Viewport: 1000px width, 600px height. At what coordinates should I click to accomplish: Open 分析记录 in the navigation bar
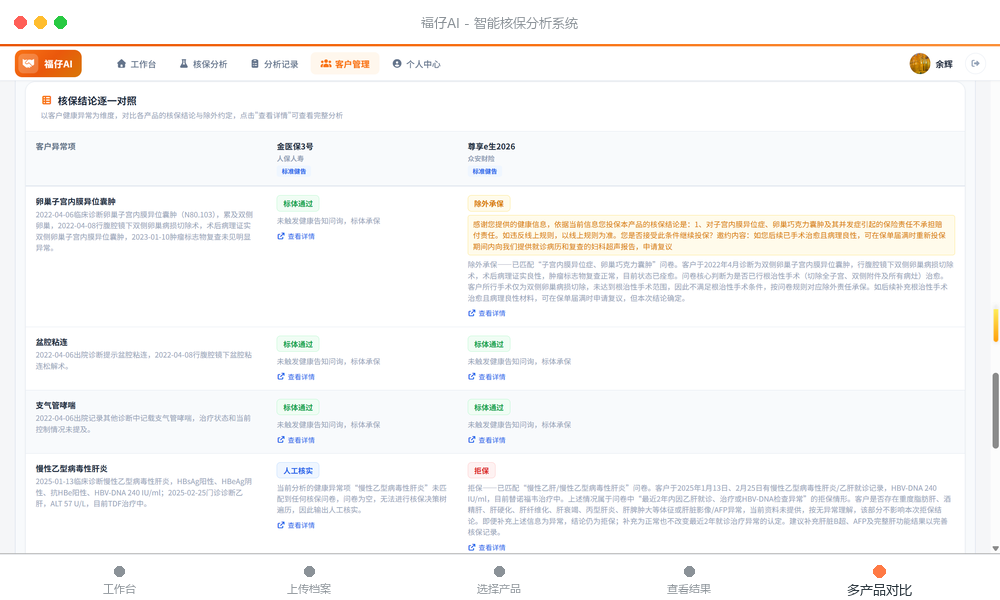coord(274,64)
